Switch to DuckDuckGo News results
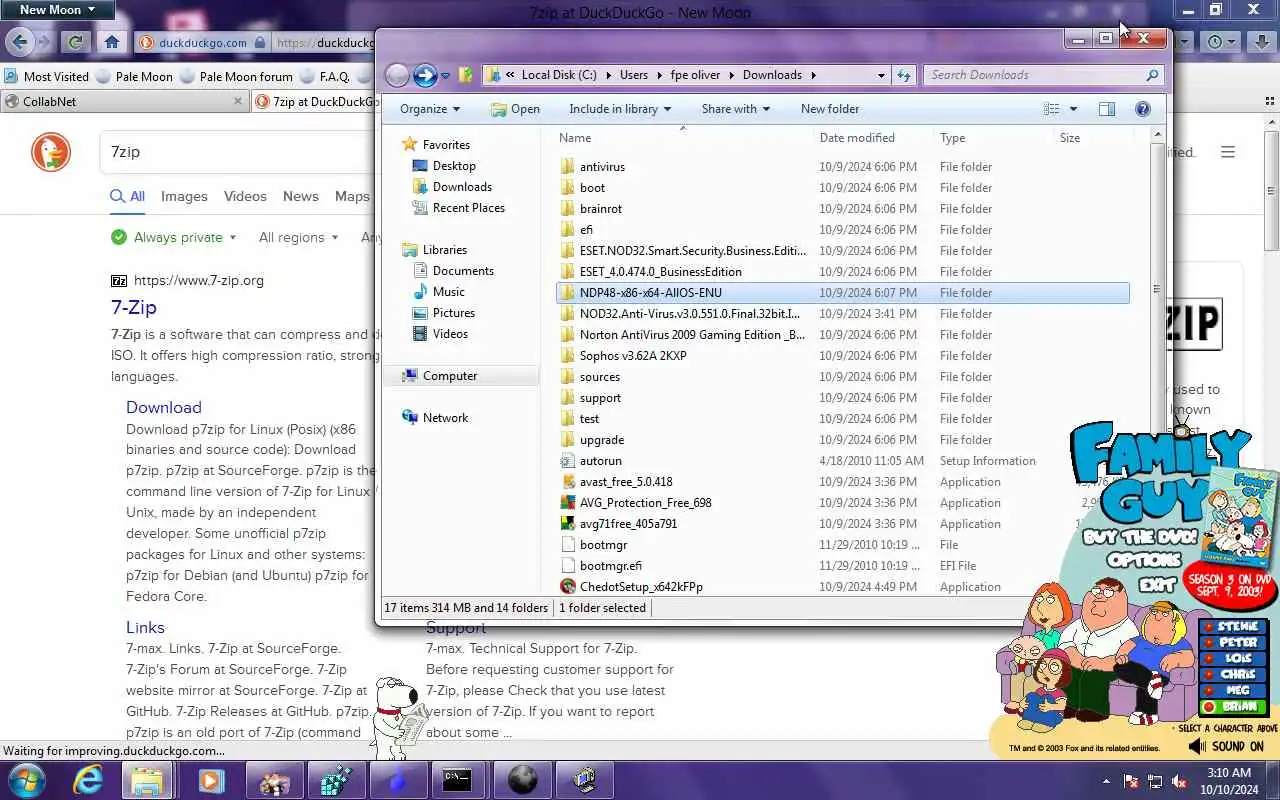Viewport: 1280px width, 800px height. click(x=300, y=197)
